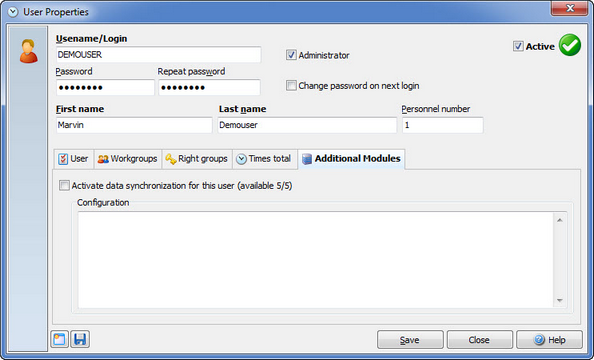Click the Save button
This screenshot has height=360, width=594.
coord(410,340)
